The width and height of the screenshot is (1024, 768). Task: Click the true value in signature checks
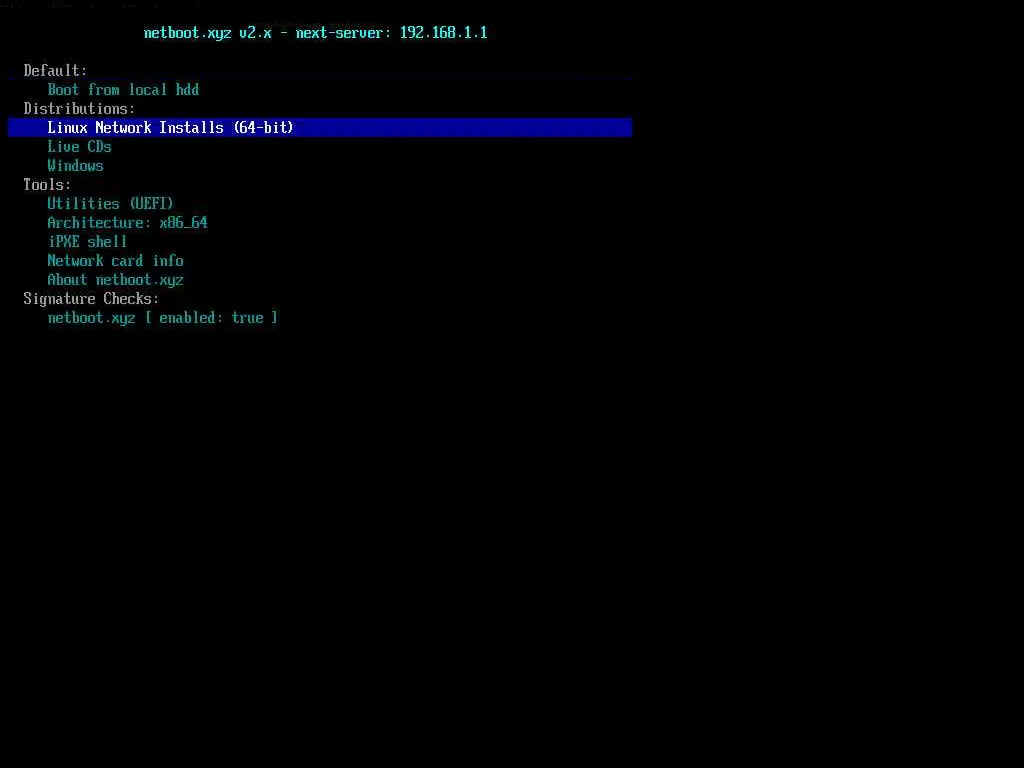pyautogui.click(x=248, y=317)
